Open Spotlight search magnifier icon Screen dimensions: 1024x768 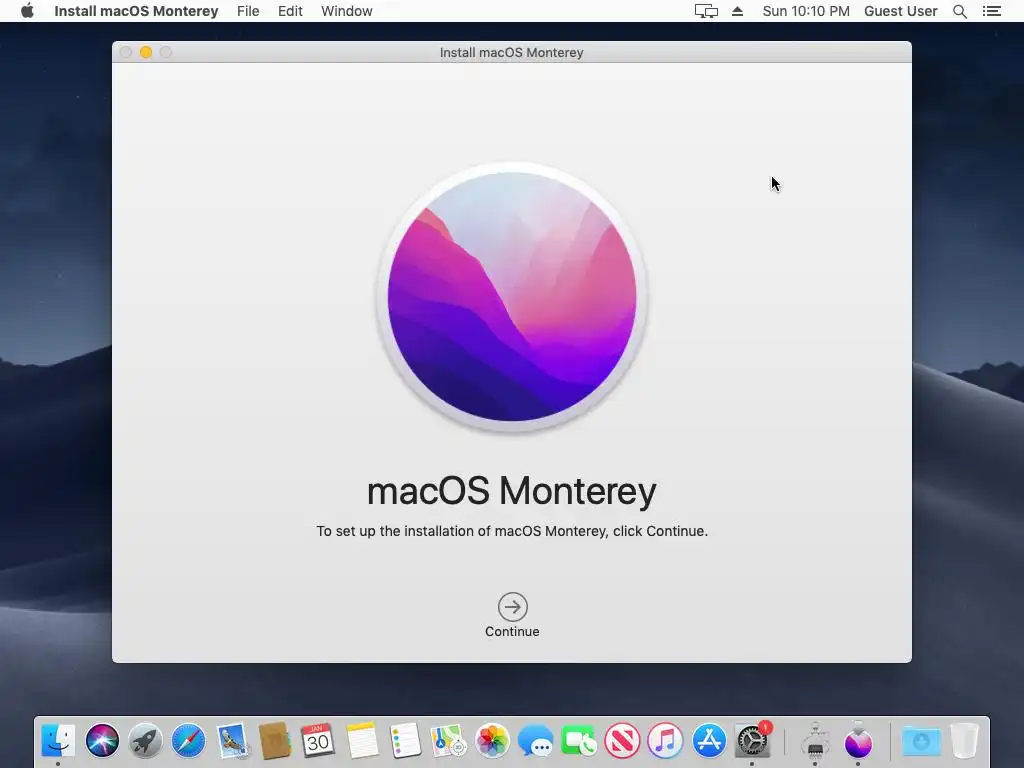tap(960, 11)
